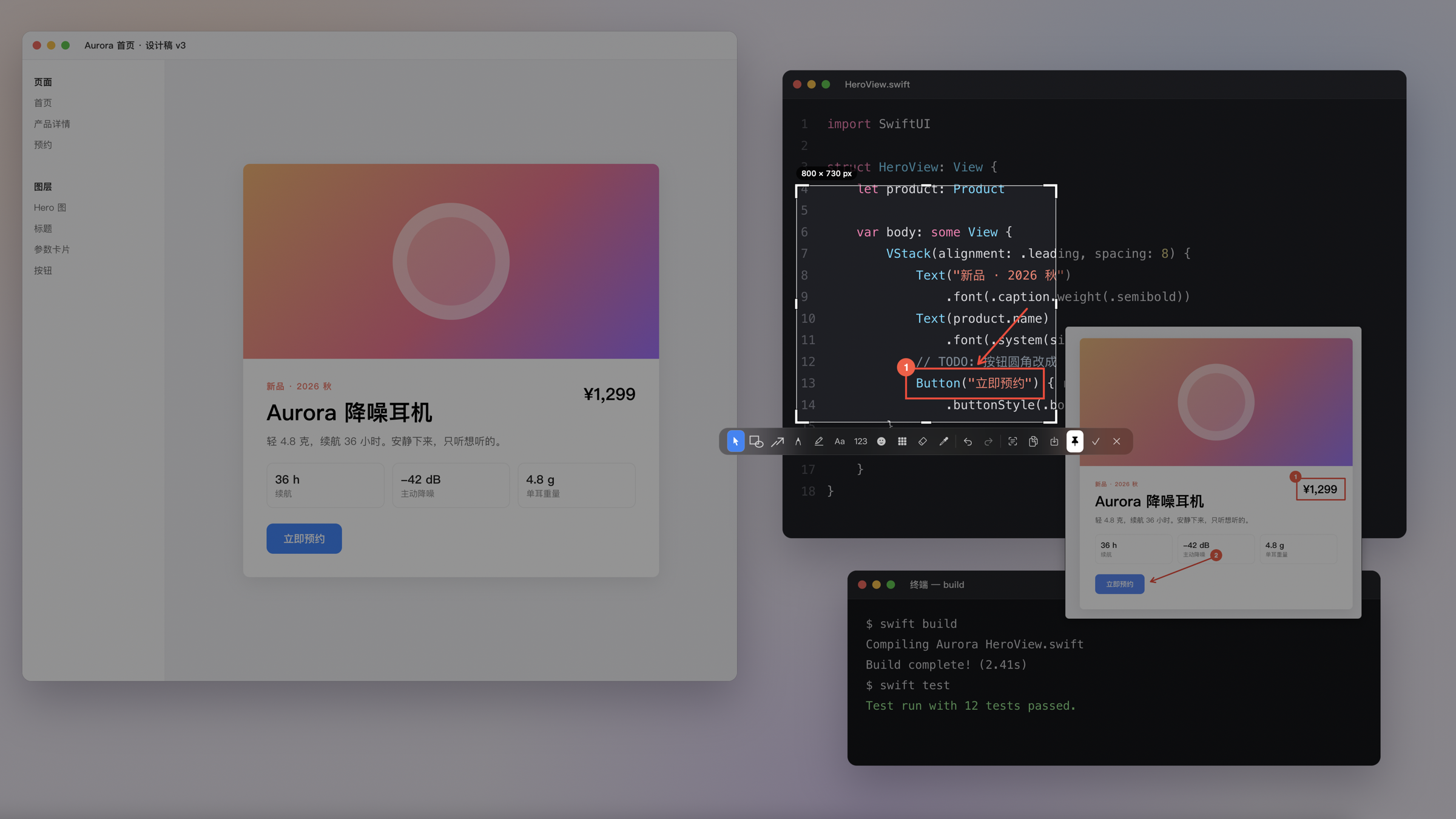The height and width of the screenshot is (819, 1456).
Task: Click the –42 dB 主动降噪 card in design window
Action: [x=451, y=485]
